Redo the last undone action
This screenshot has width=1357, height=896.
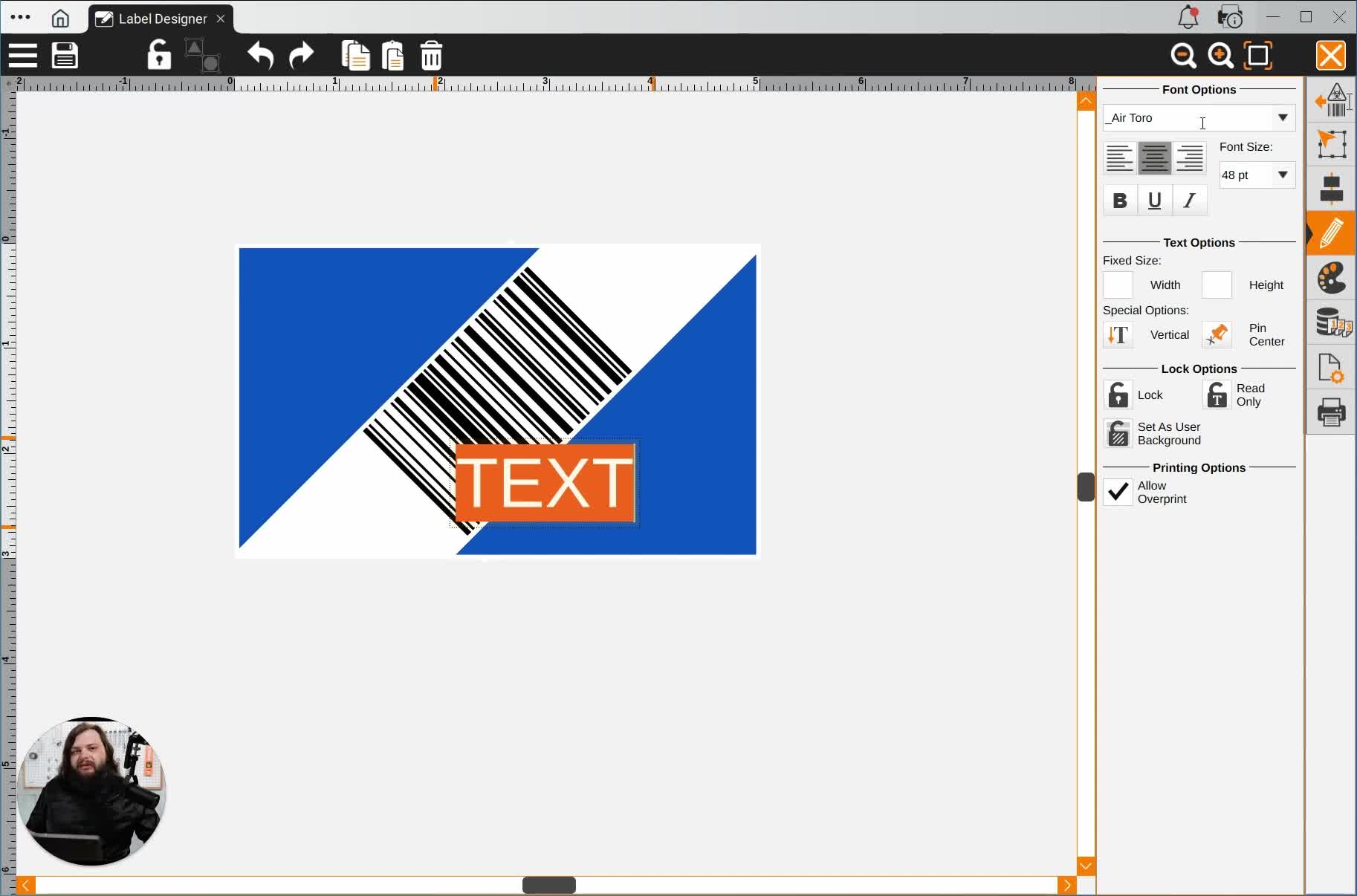[301, 56]
